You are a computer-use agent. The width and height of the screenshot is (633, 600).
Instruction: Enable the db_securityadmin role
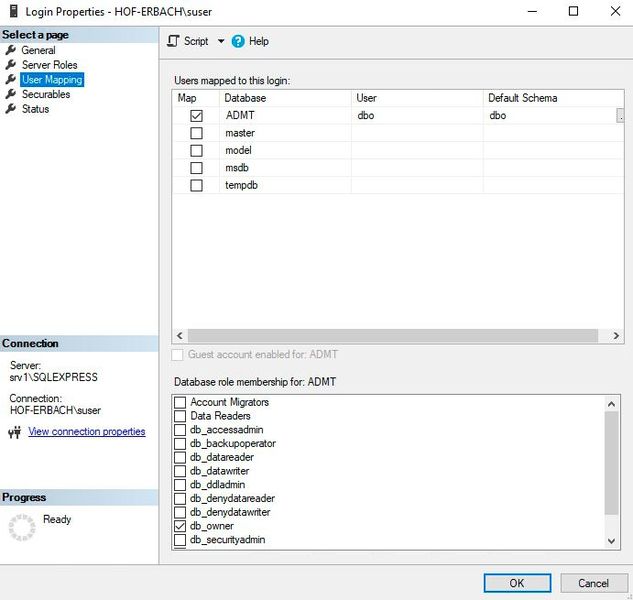coord(180,540)
